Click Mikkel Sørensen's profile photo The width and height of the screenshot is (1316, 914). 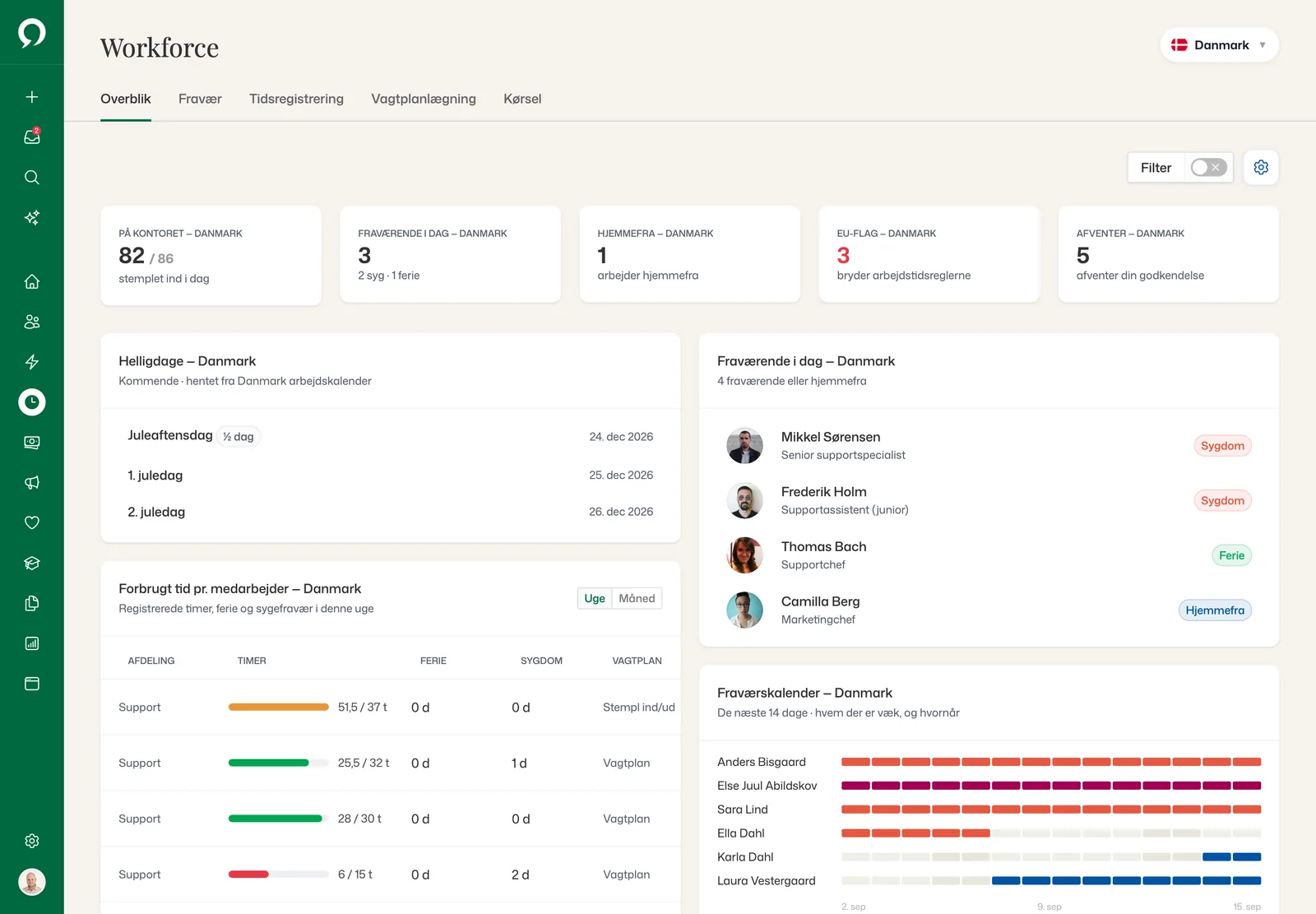click(x=744, y=446)
